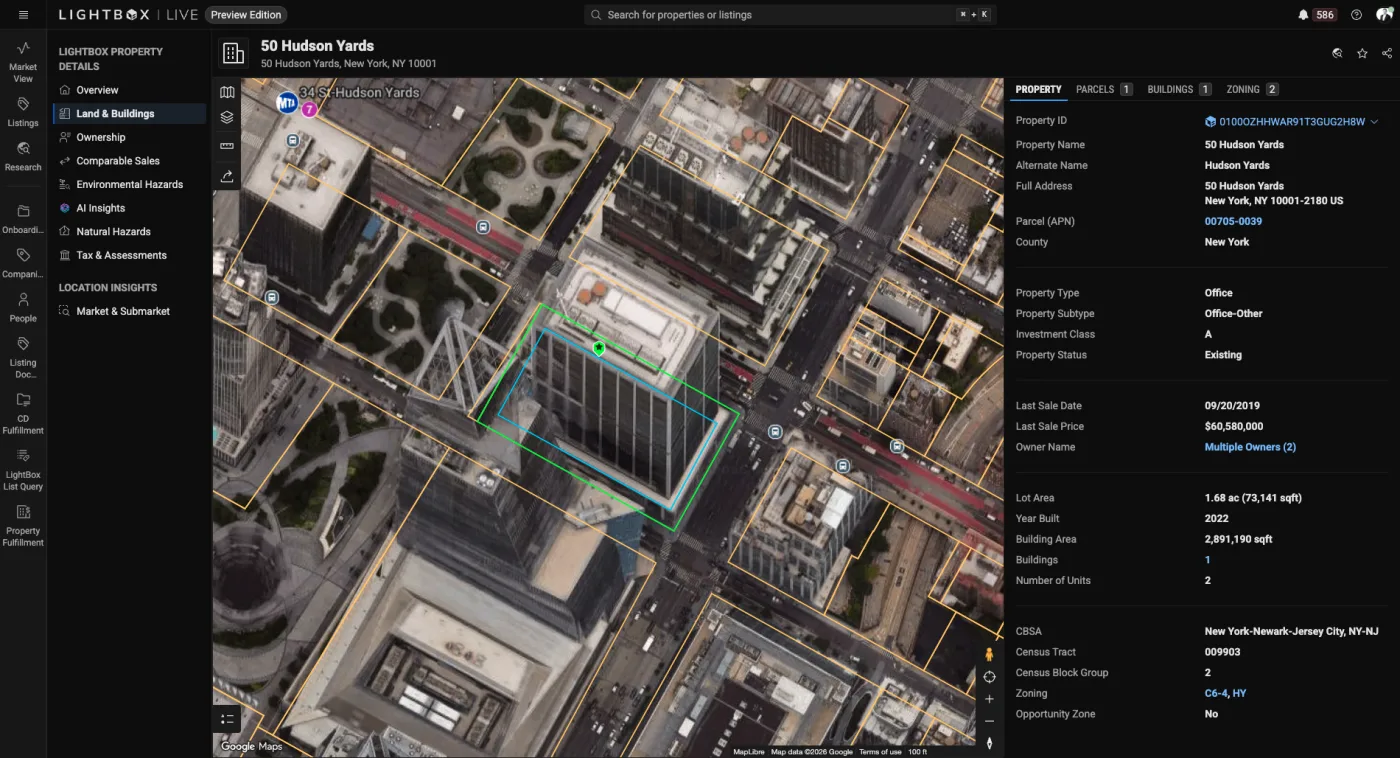
Task: Open the Overview details section
Action: click(130, 90)
